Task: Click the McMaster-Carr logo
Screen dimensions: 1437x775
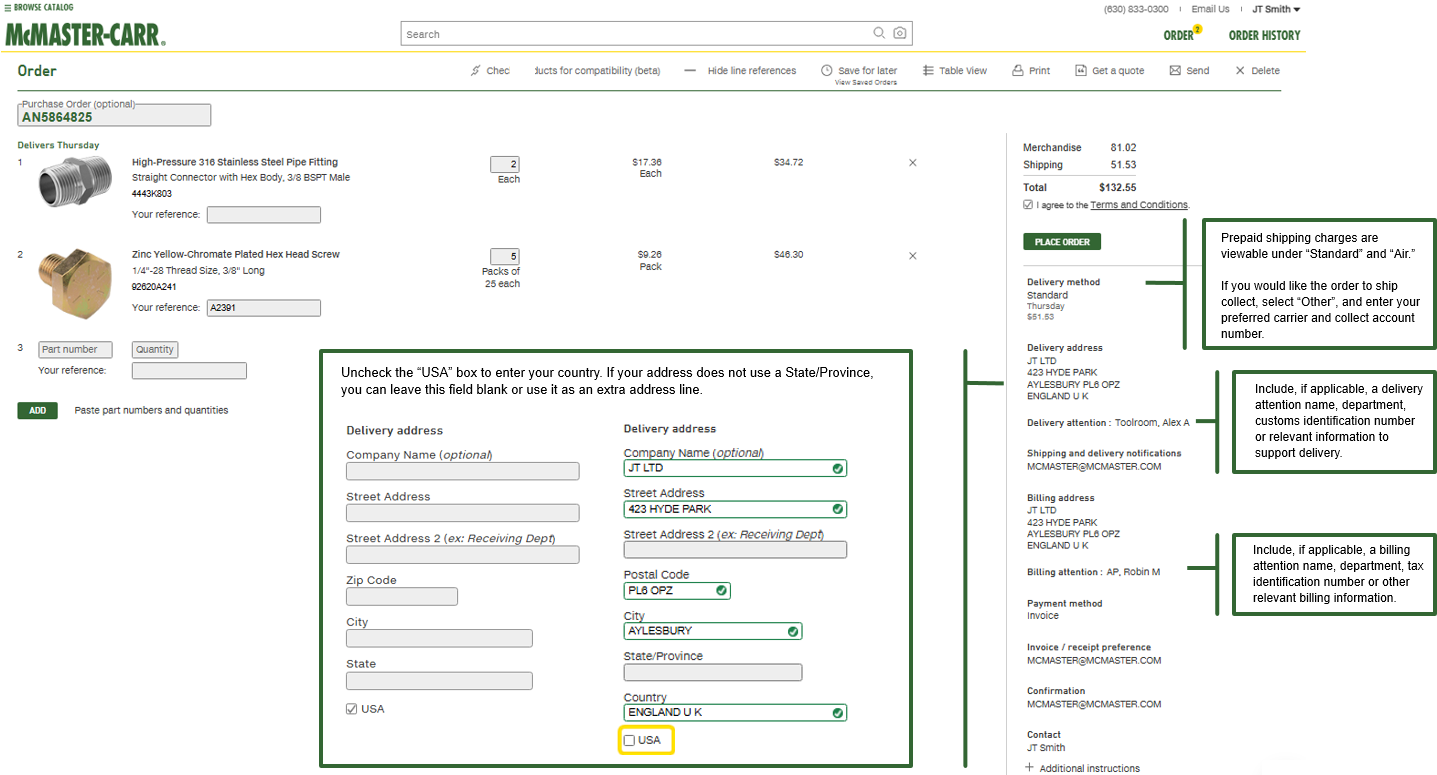Action: (x=85, y=35)
